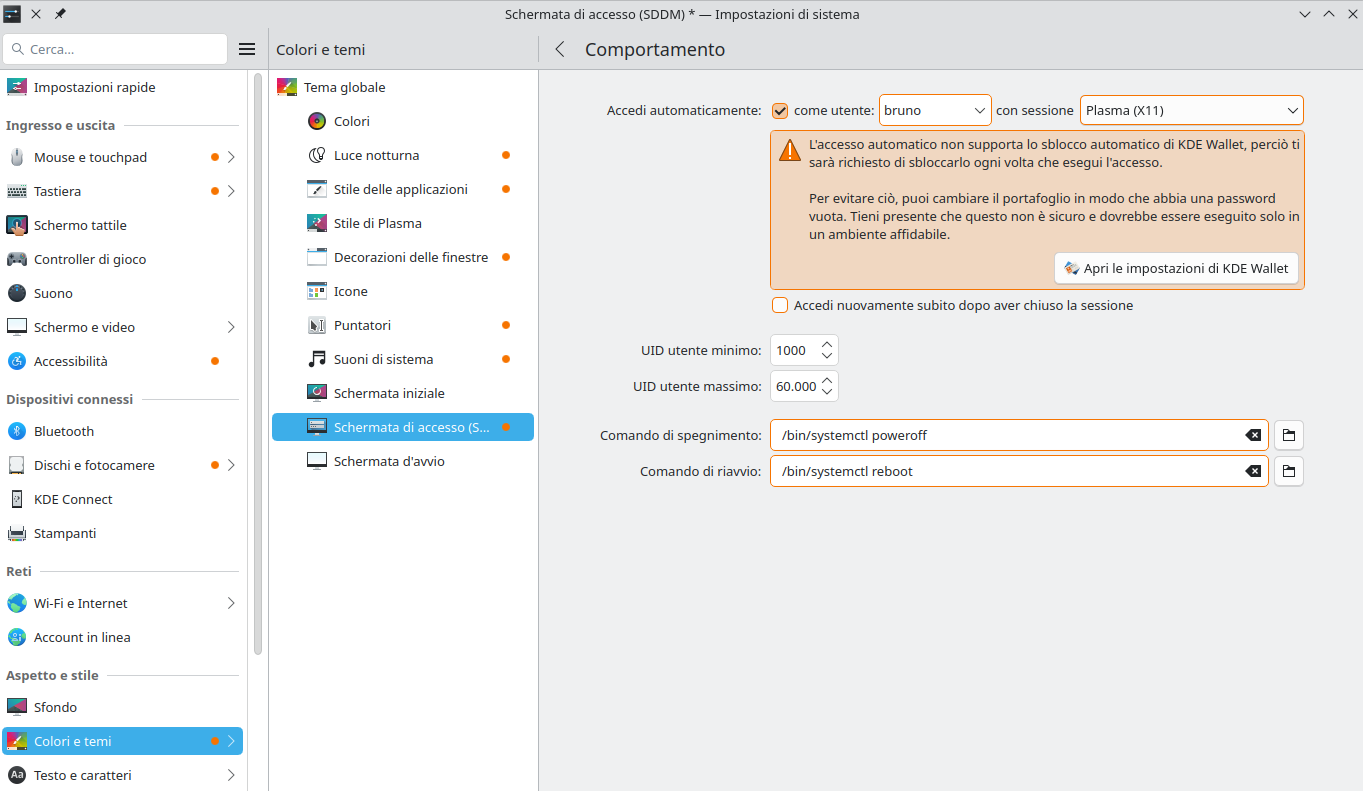The width and height of the screenshot is (1363, 791).
Task: Open KDE Connect settings
Action: pos(122,499)
